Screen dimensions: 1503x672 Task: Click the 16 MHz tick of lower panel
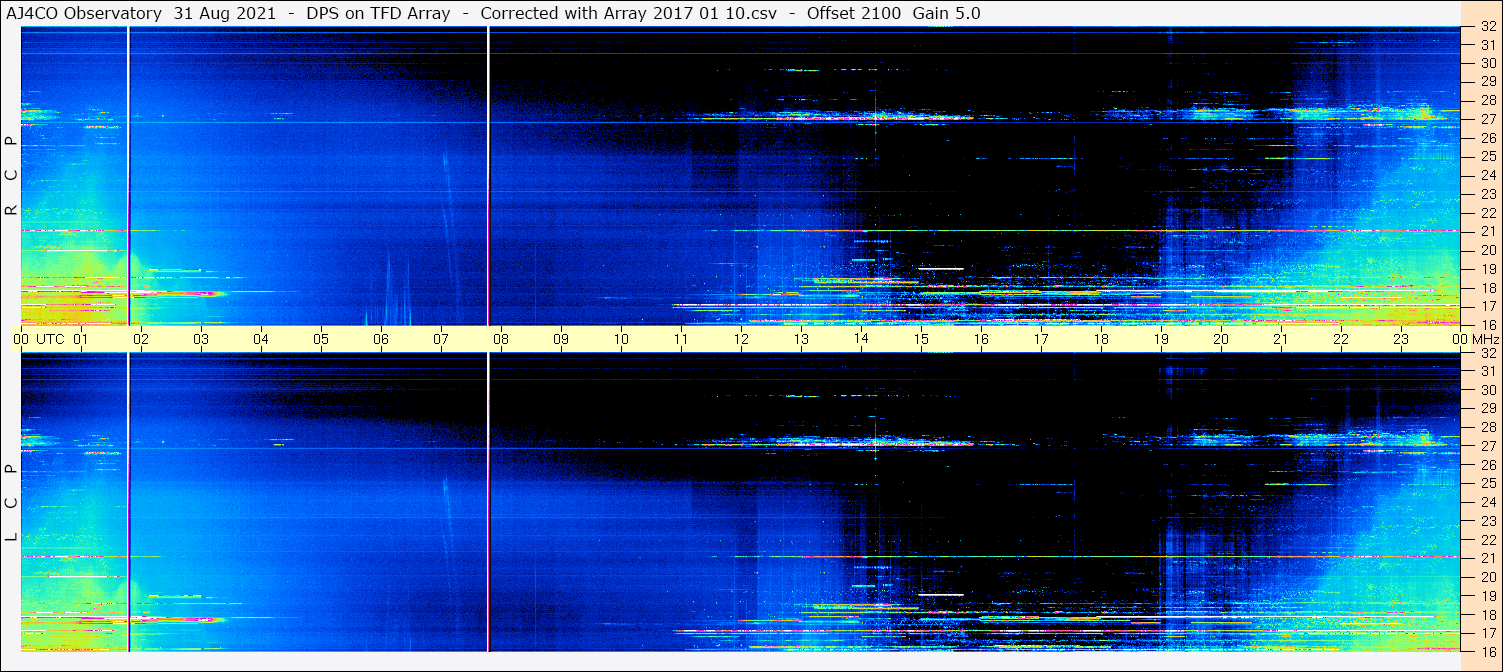click(x=1487, y=651)
